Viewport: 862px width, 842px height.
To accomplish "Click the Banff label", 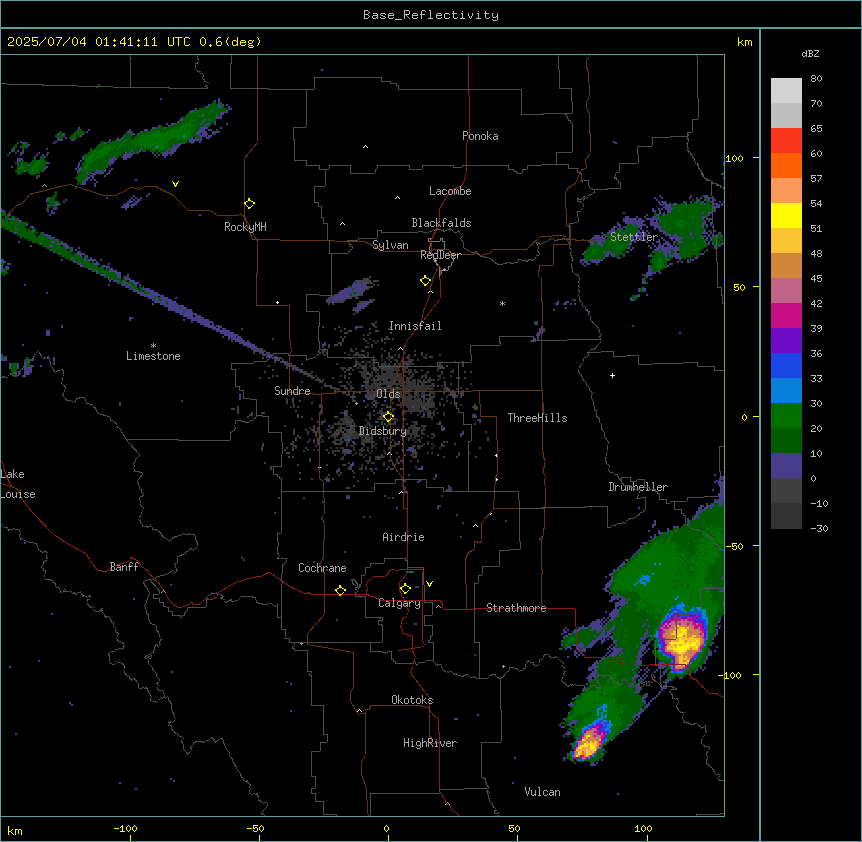I will pyautogui.click(x=124, y=567).
